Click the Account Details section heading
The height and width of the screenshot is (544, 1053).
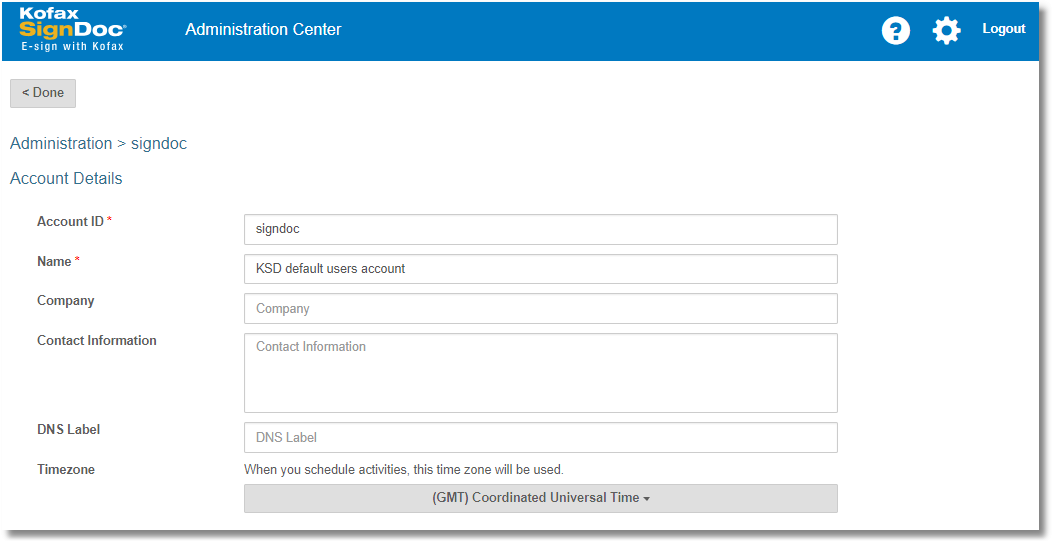[66, 178]
